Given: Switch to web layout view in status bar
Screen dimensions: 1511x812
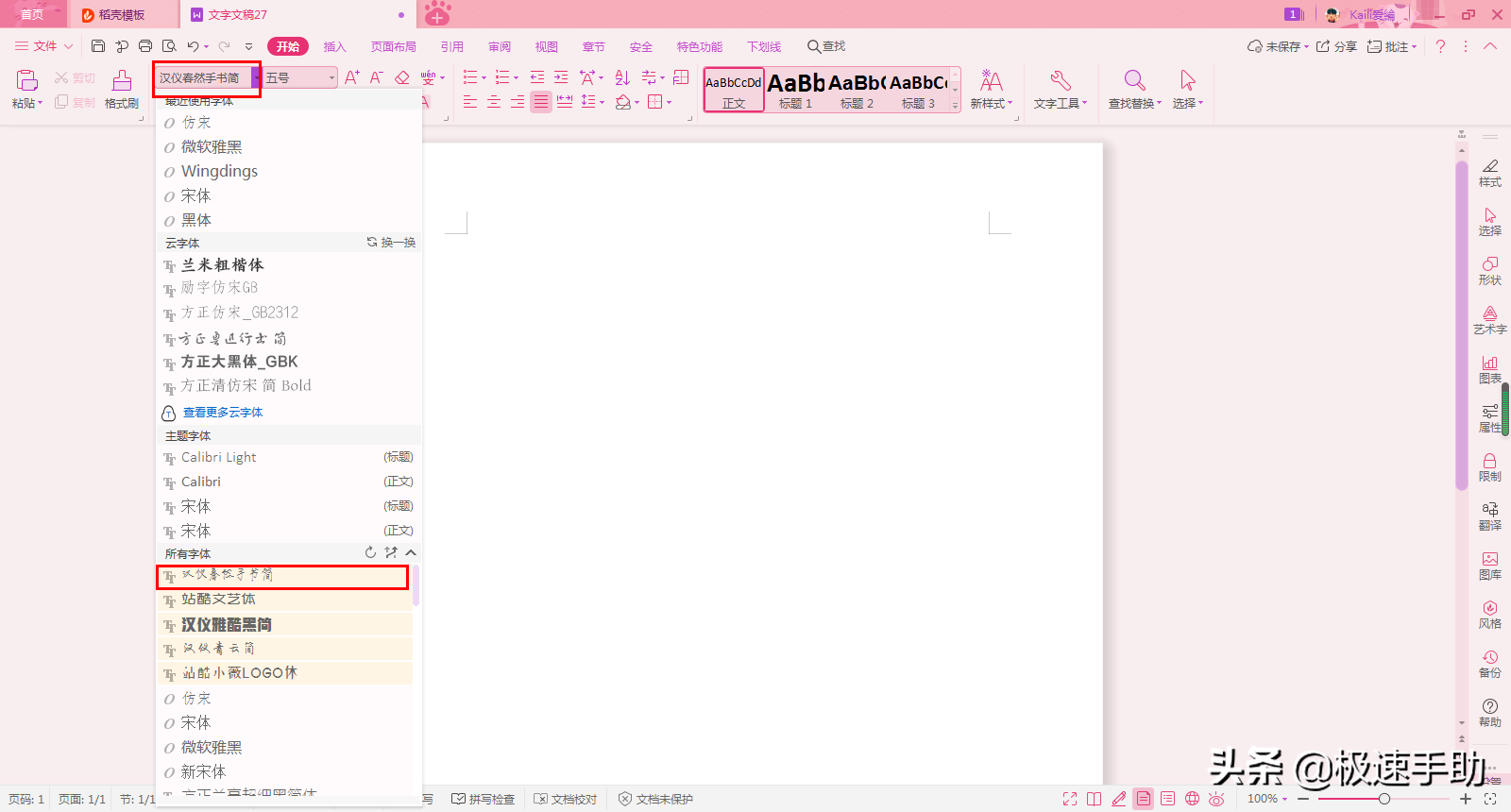Looking at the screenshot, I should 1193,799.
